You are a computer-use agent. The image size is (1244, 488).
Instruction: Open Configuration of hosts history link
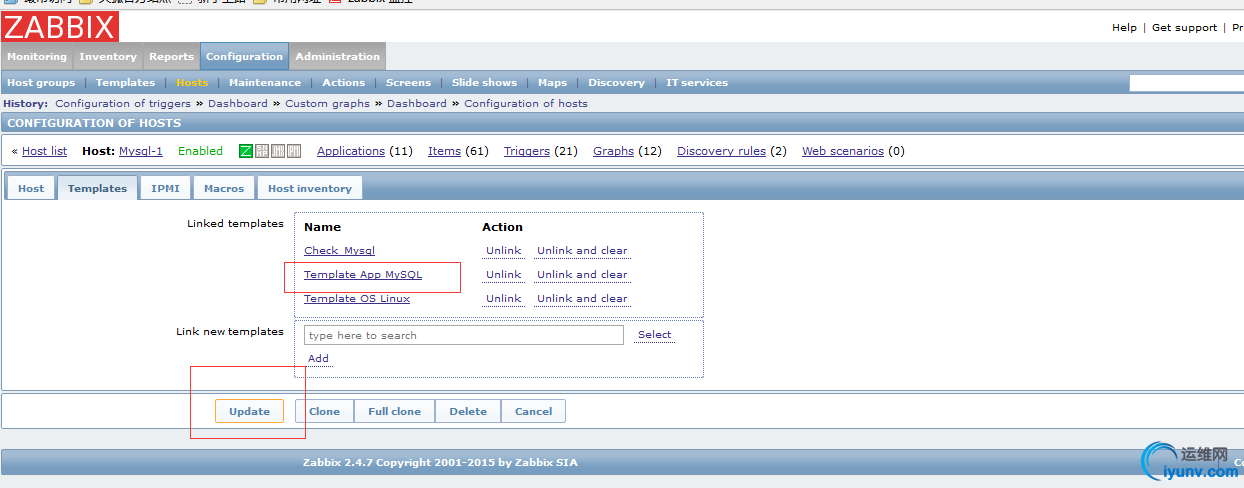coord(526,103)
